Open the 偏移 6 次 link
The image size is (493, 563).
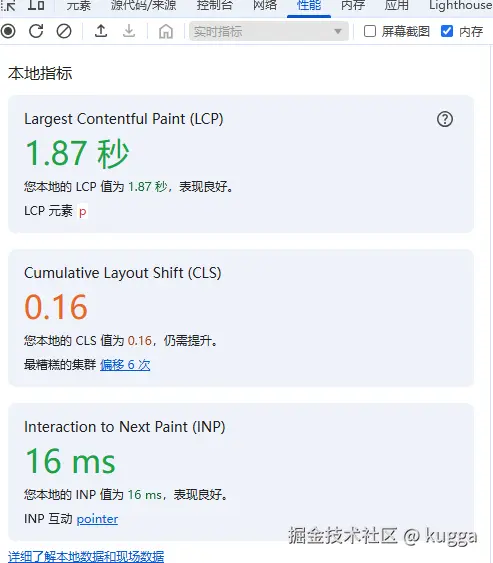[125, 365]
